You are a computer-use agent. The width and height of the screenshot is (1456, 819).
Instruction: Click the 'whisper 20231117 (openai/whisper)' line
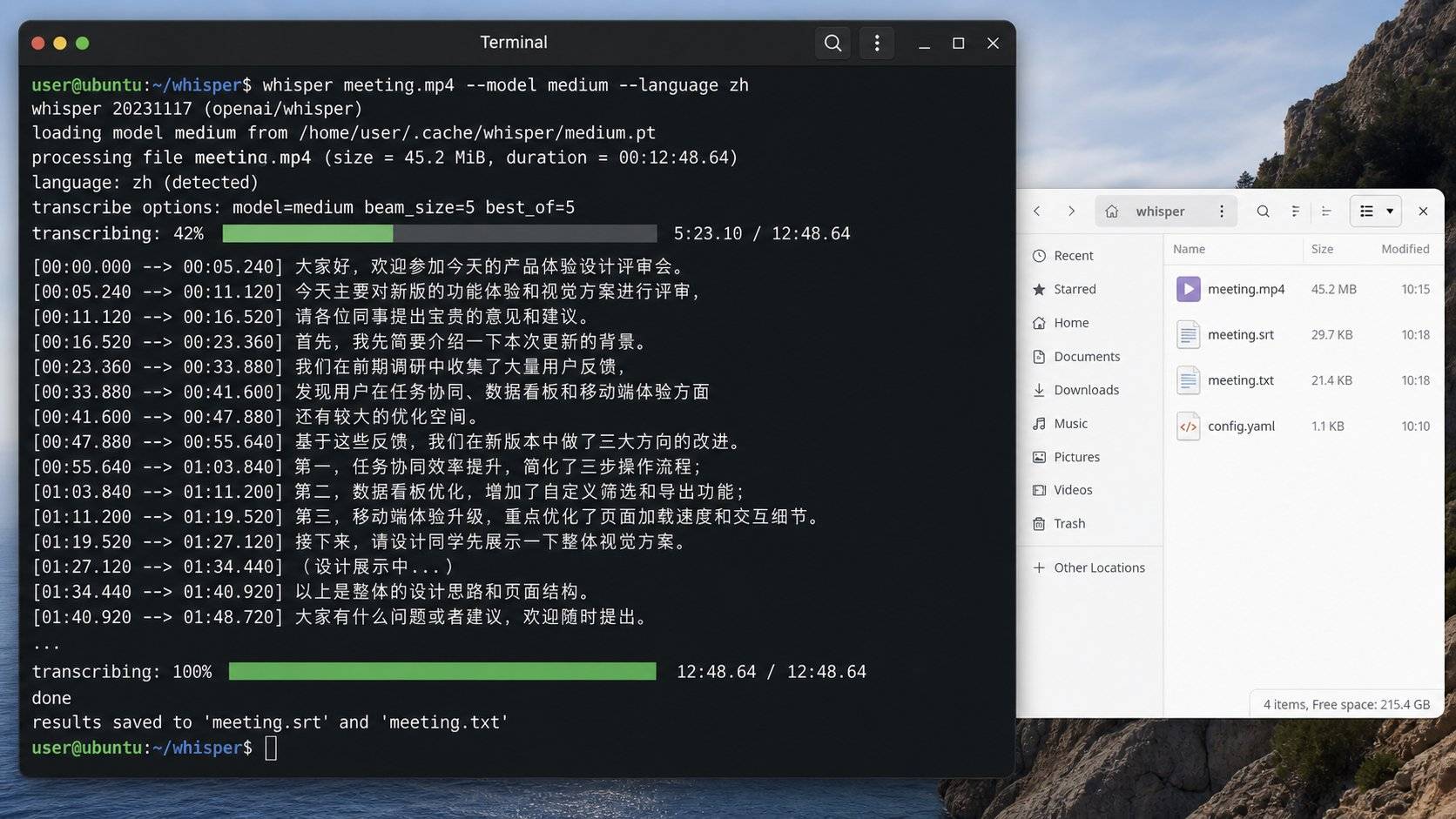tap(197, 109)
